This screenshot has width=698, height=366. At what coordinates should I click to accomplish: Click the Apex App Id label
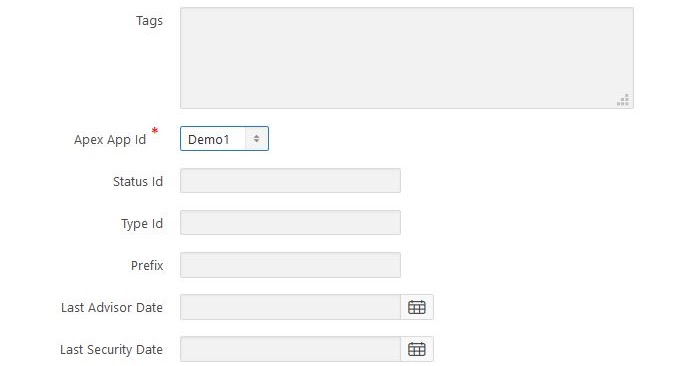tap(110, 140)
